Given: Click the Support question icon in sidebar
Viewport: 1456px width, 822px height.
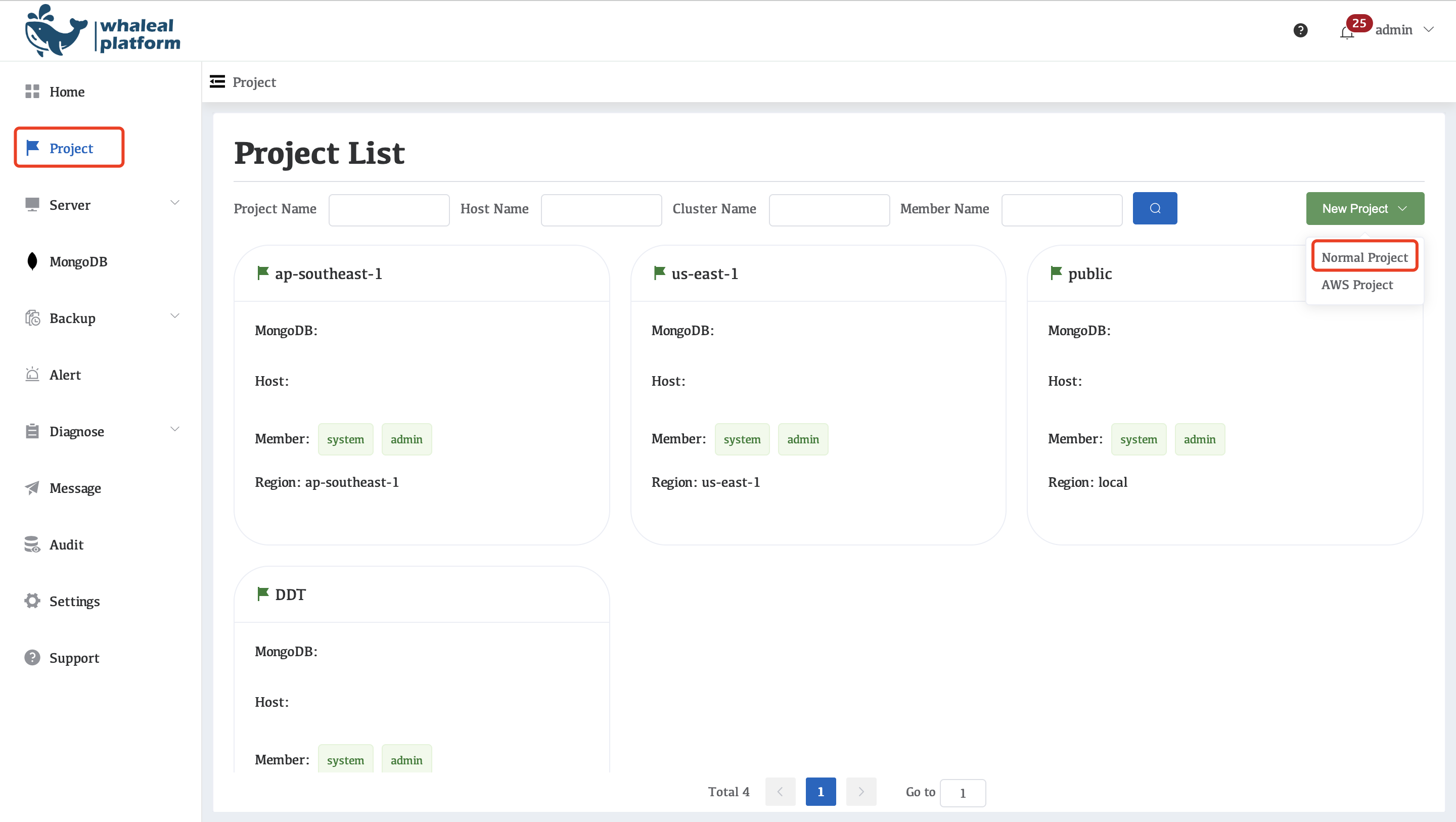Looking at the screenshot, I should pyautogui.click(x=32, y=657).
